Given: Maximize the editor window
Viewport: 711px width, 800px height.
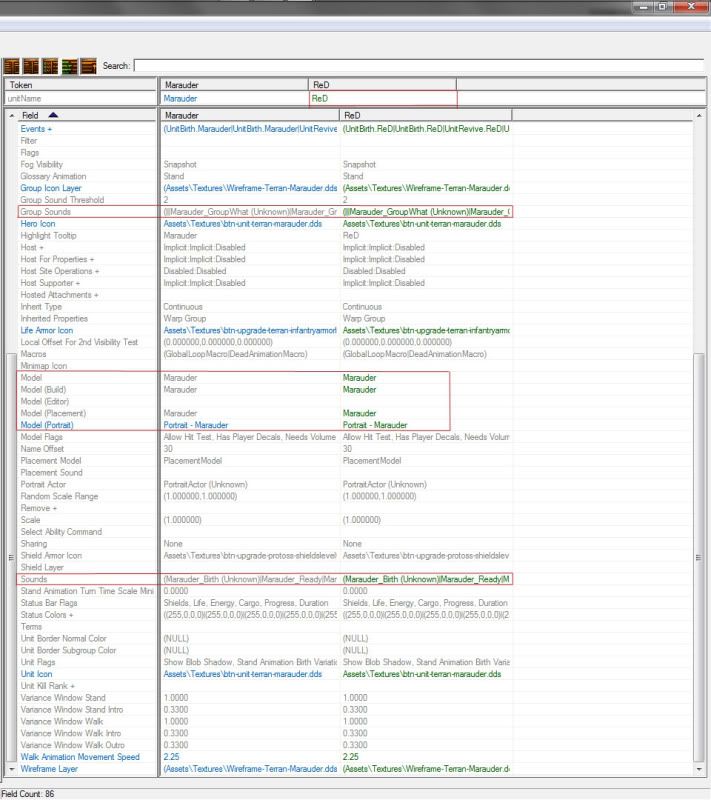Looking at the screenshot, I should [663, 7].
